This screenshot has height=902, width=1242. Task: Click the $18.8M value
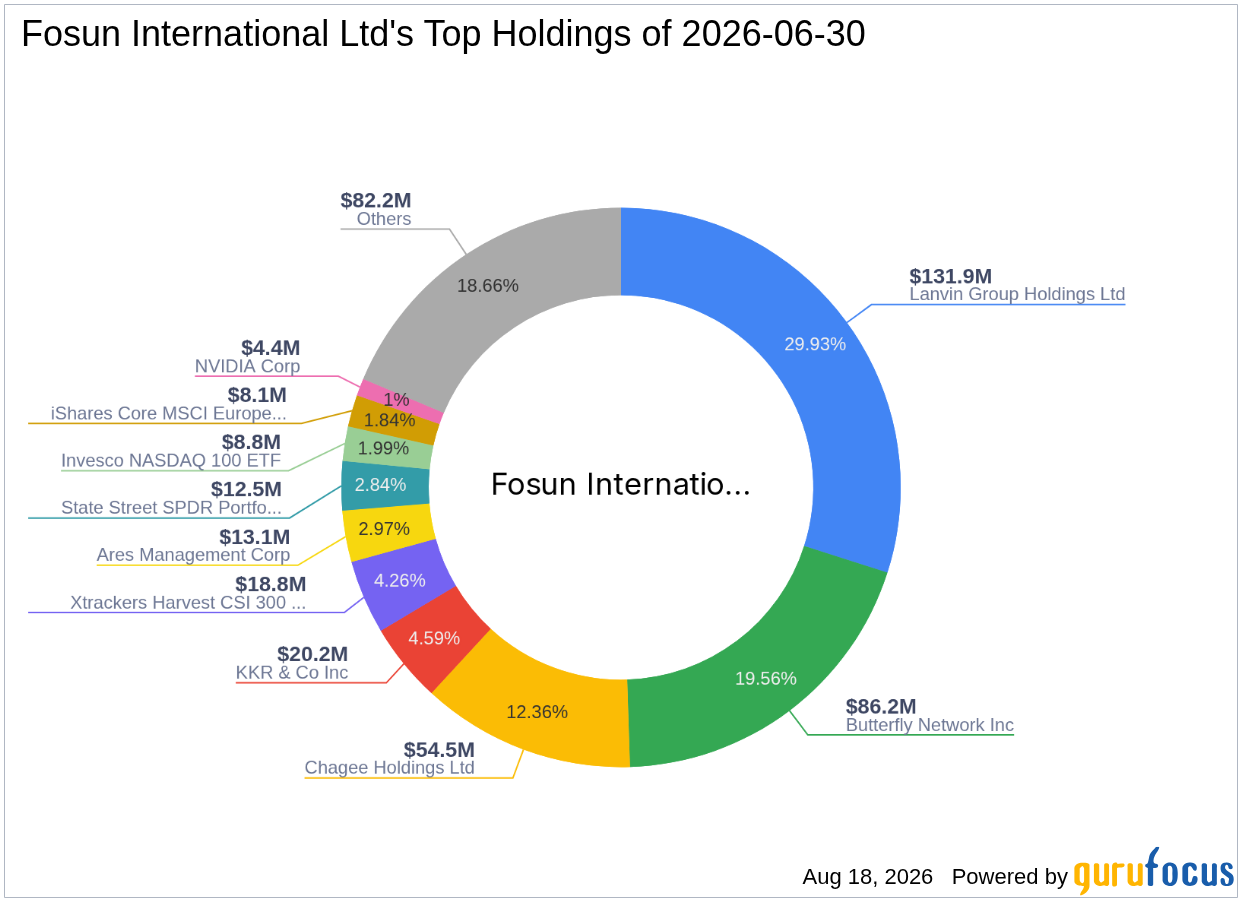coord(271,584)
